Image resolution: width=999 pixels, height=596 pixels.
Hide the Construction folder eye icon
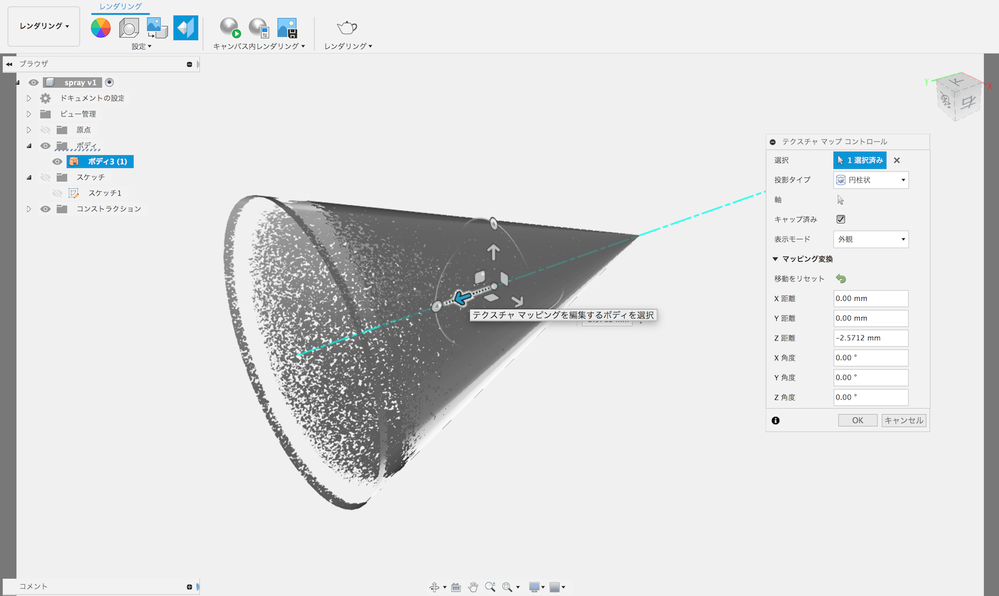[45, 208]
